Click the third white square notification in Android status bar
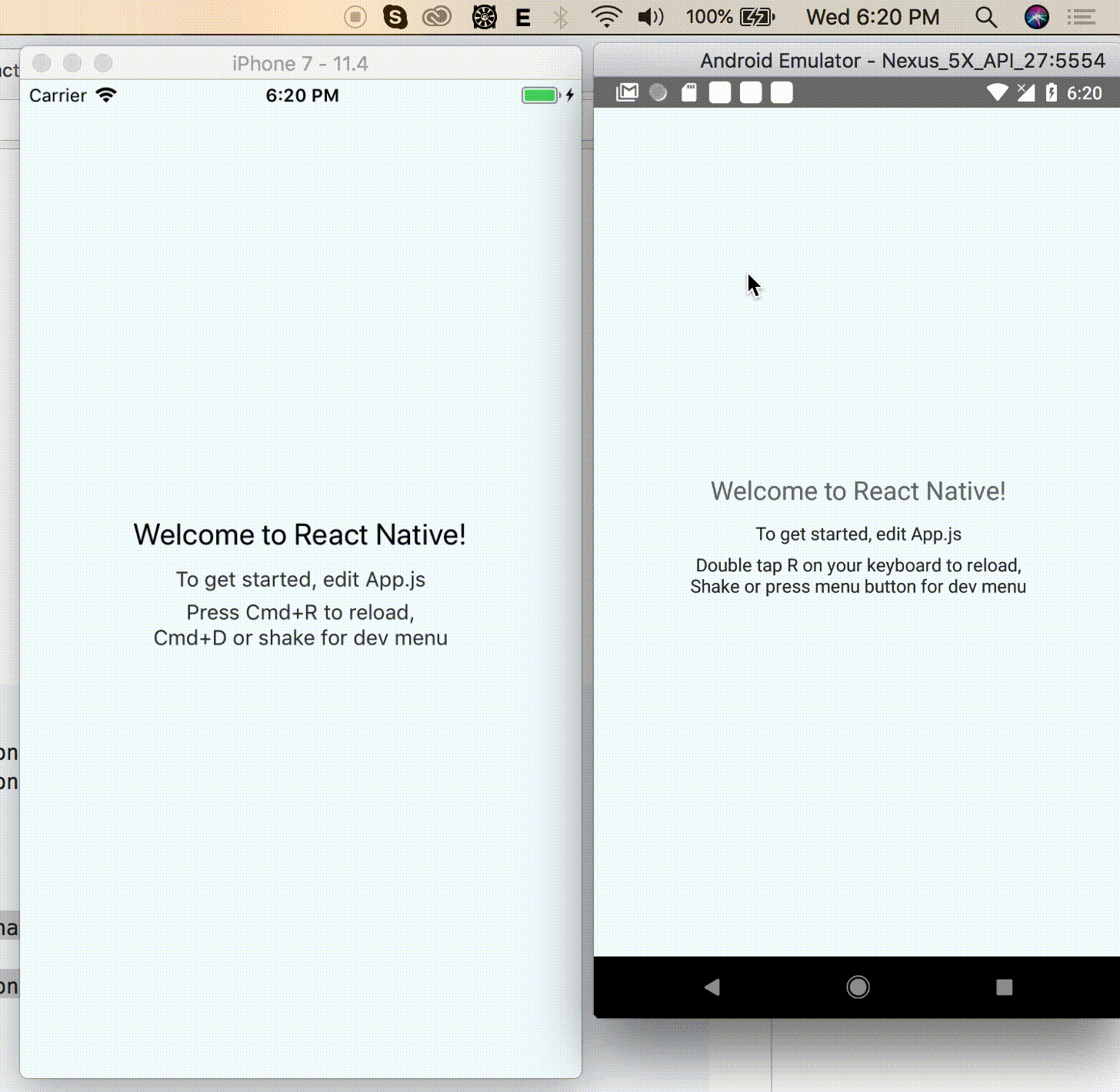The width and height of the screenshot is (1120, 1092). [782, 93]
